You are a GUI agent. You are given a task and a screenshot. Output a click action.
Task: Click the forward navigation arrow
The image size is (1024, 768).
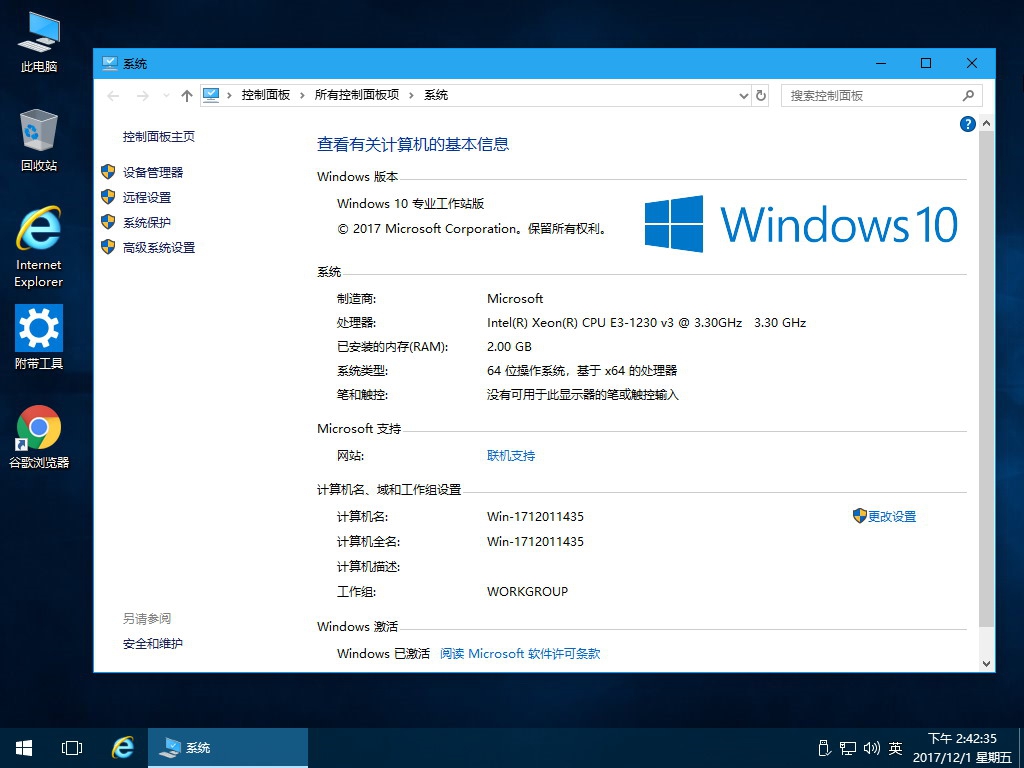[x=142, y=96]
